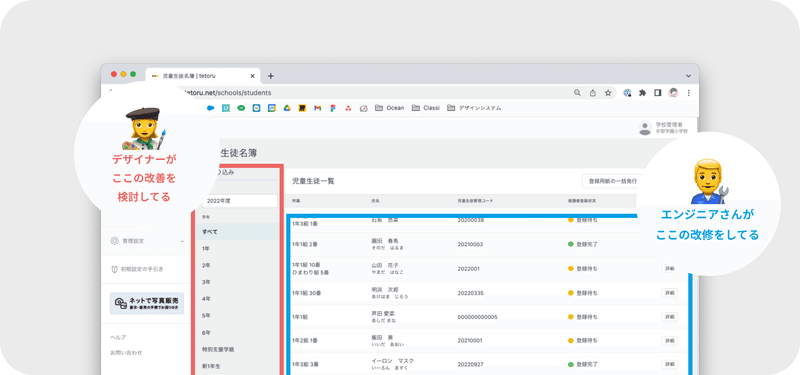Click the 学校管理者 account label
The width and height of the screenshot is (800, 375).
point(668,124)
